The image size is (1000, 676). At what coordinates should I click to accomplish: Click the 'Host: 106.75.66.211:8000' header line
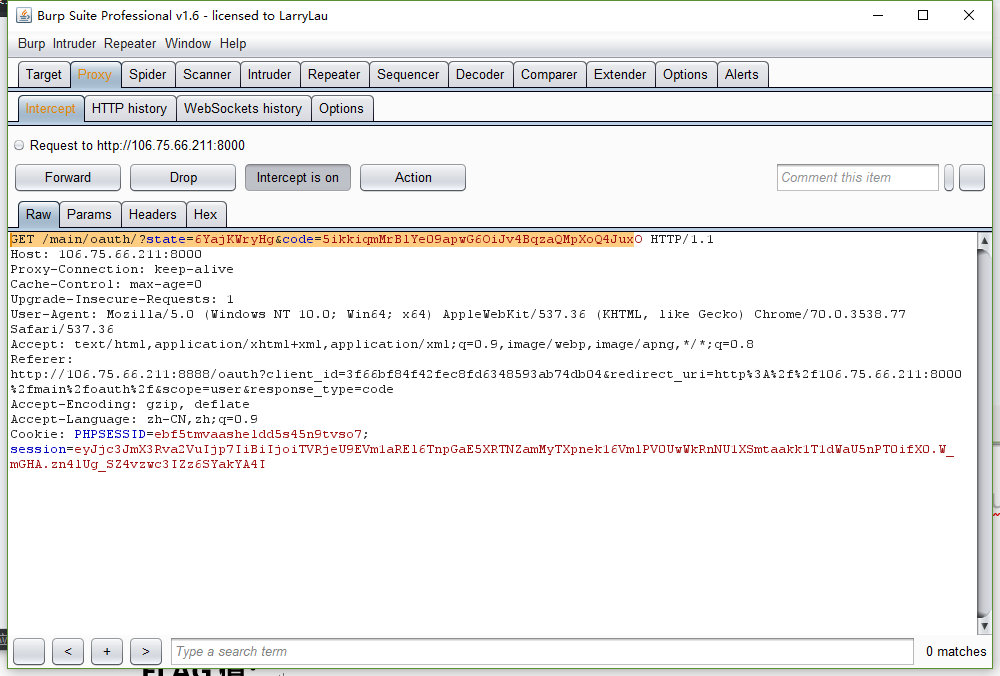106,254
